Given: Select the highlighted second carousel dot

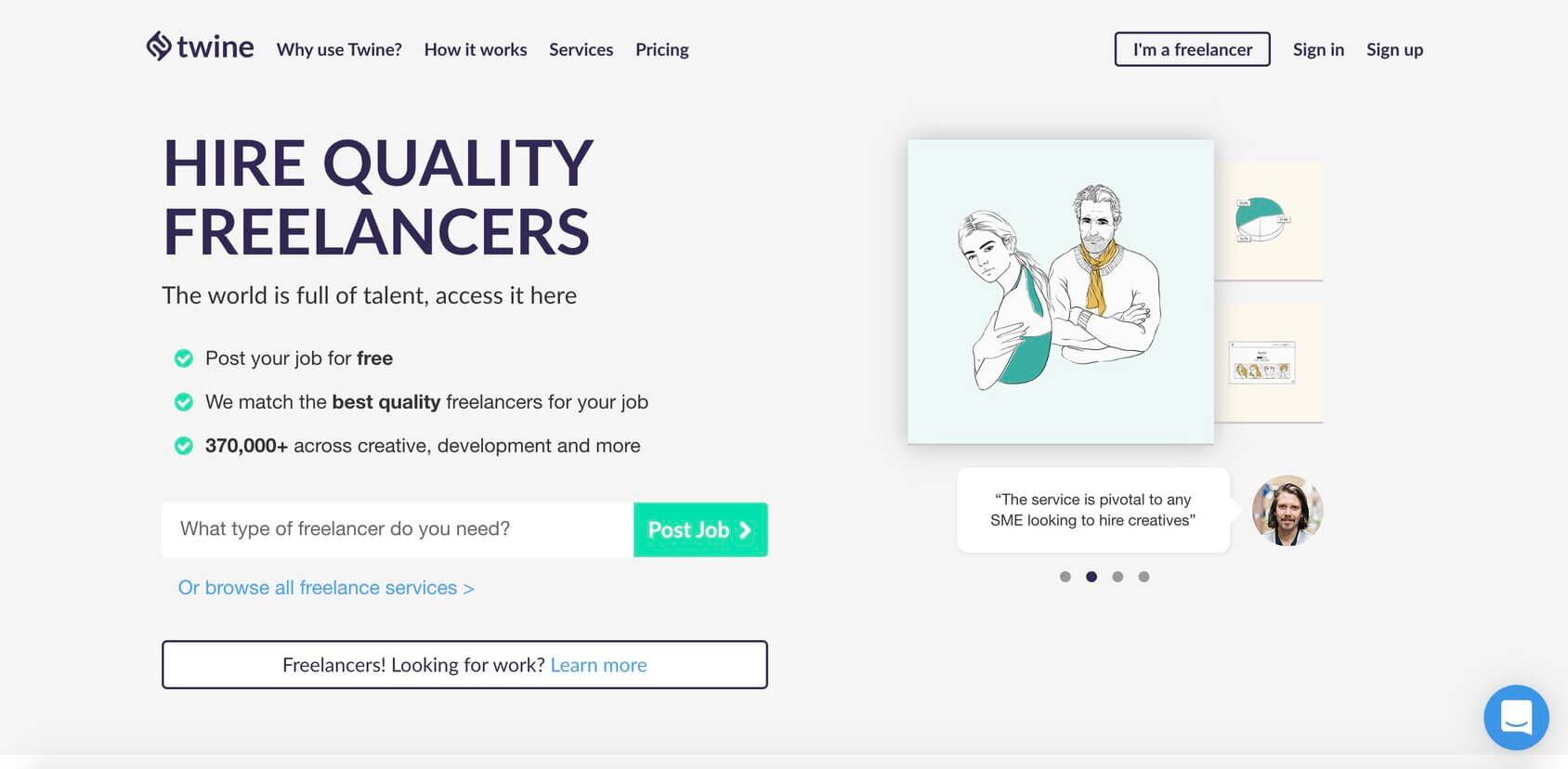Looking at the screenshot, I should click(x=1091, y=577).
